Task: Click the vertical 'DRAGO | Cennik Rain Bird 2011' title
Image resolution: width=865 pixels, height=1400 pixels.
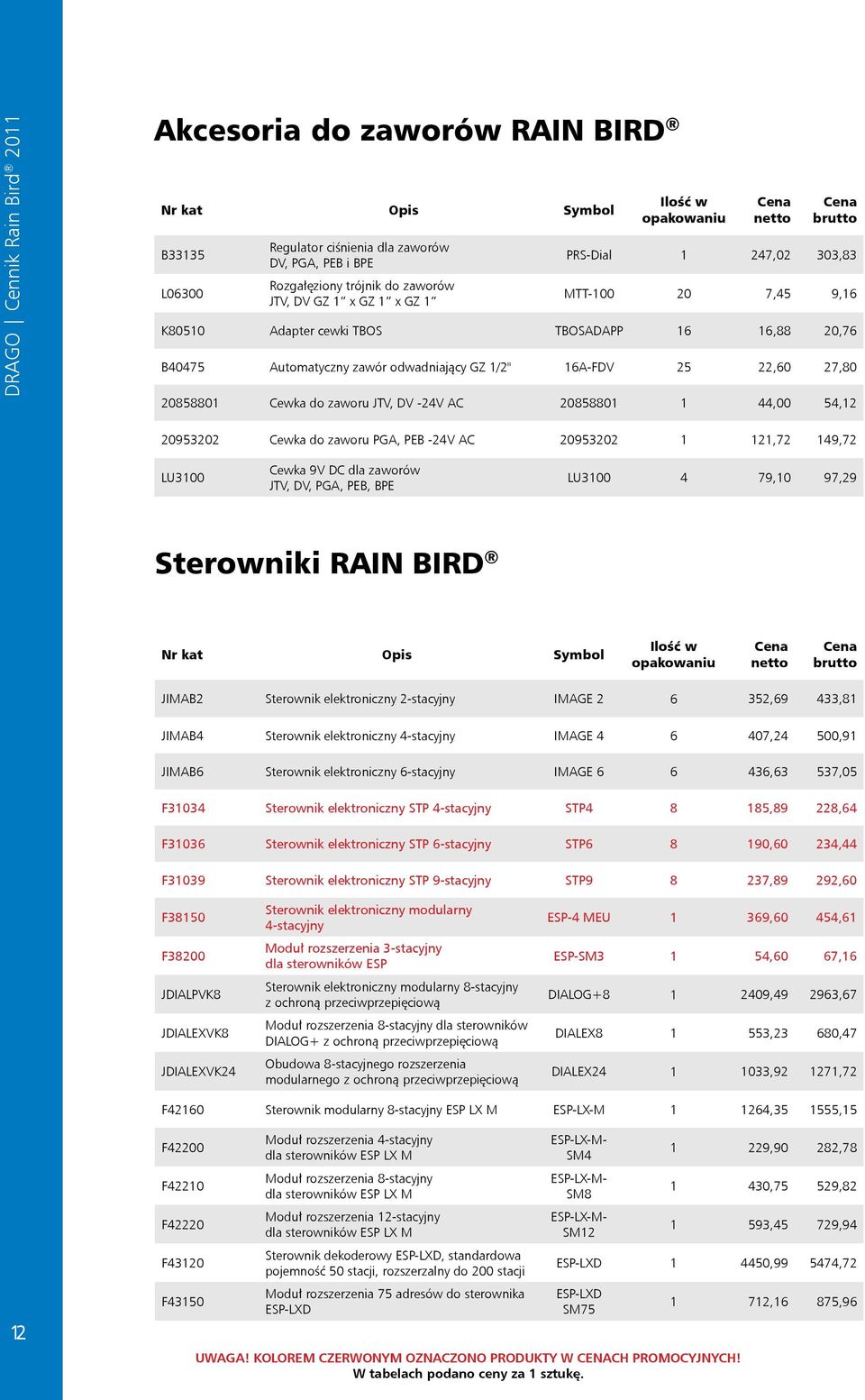Action: pyautogui.click(x=13, y=256)
